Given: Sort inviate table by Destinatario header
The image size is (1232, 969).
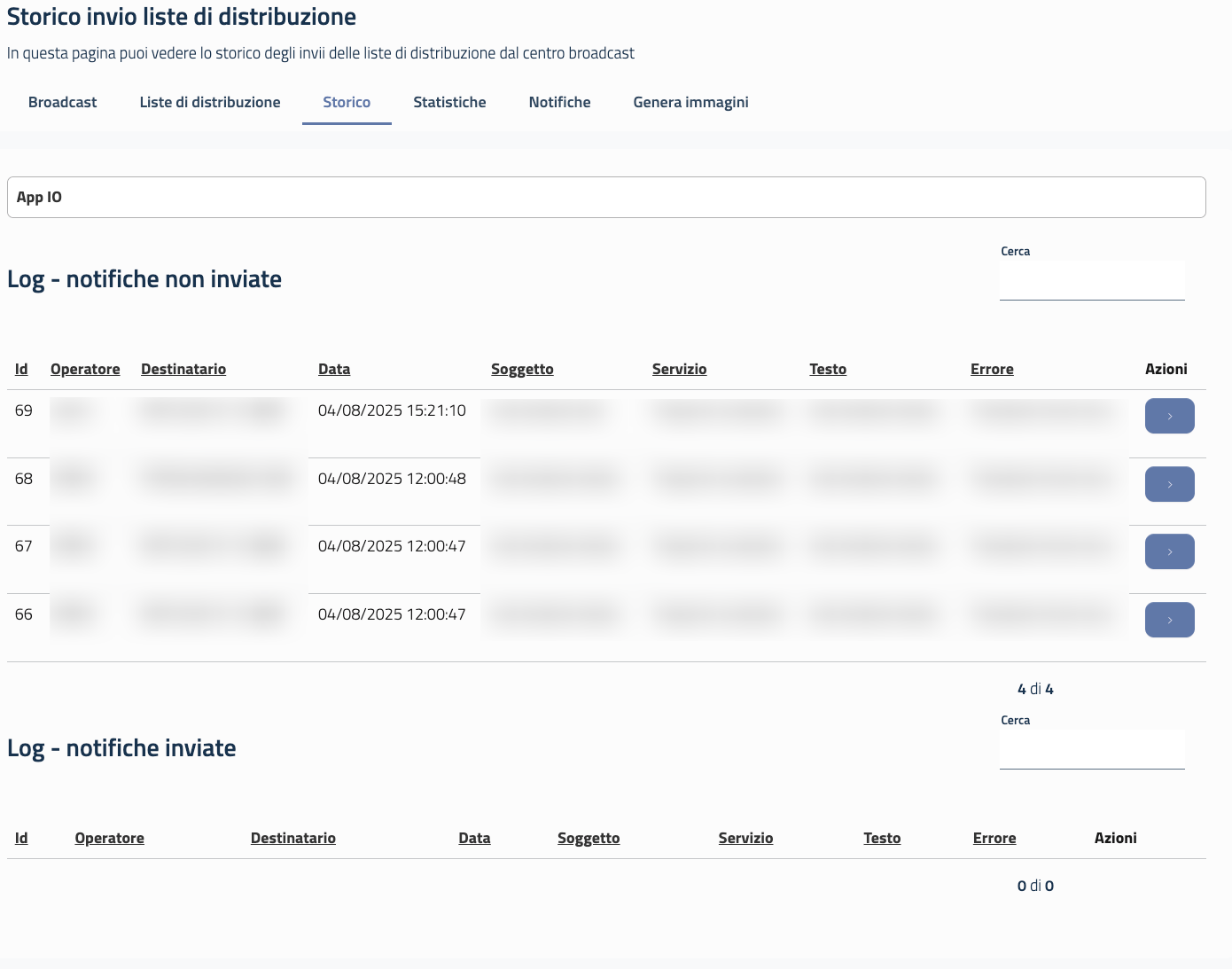Looking at the screenshot, I should [293, 838].
